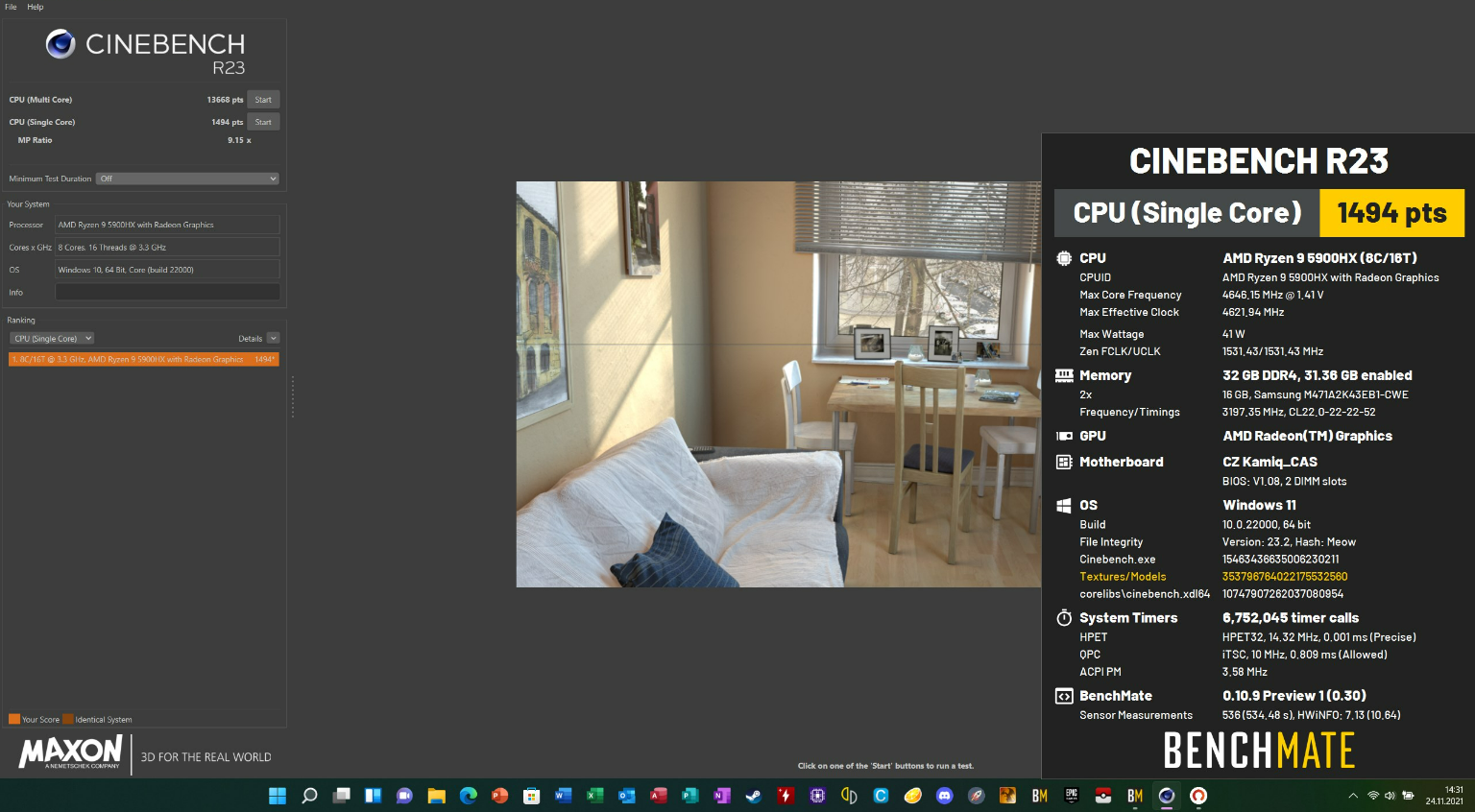
Task: Open the Minimum Test Duration dropdown
Action: (x=187, y=179)
